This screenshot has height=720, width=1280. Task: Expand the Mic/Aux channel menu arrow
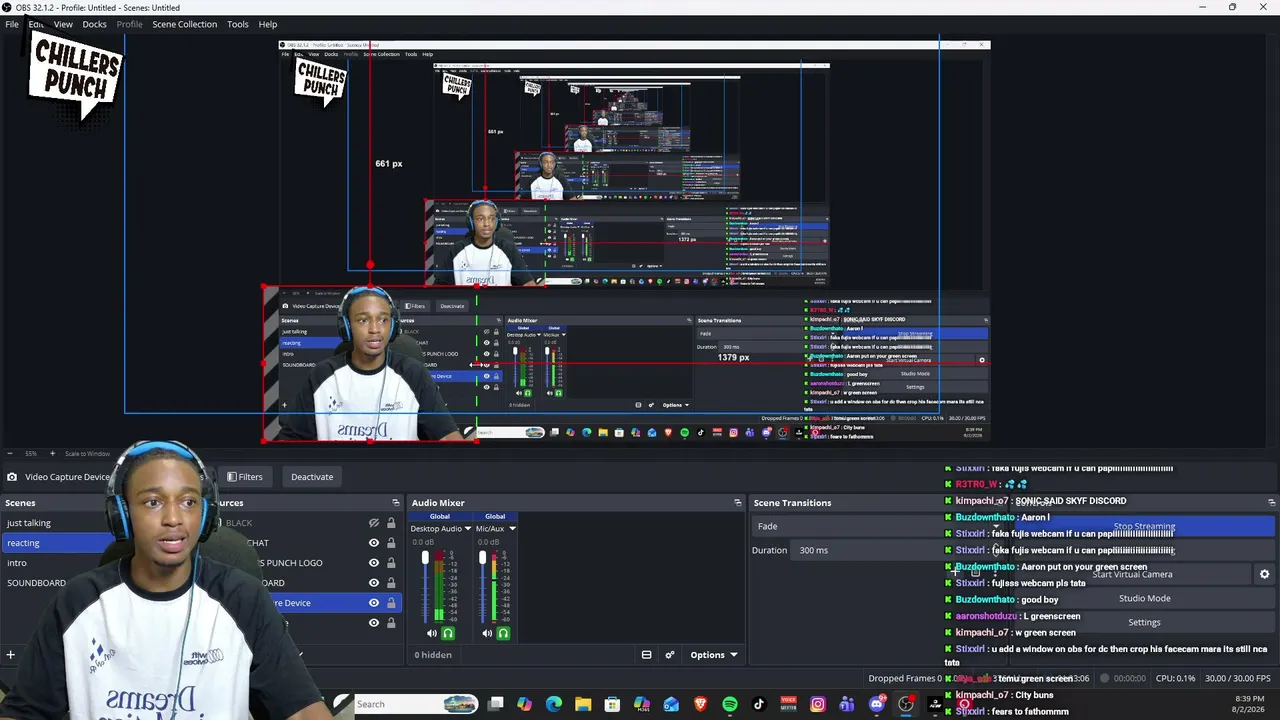512,529
